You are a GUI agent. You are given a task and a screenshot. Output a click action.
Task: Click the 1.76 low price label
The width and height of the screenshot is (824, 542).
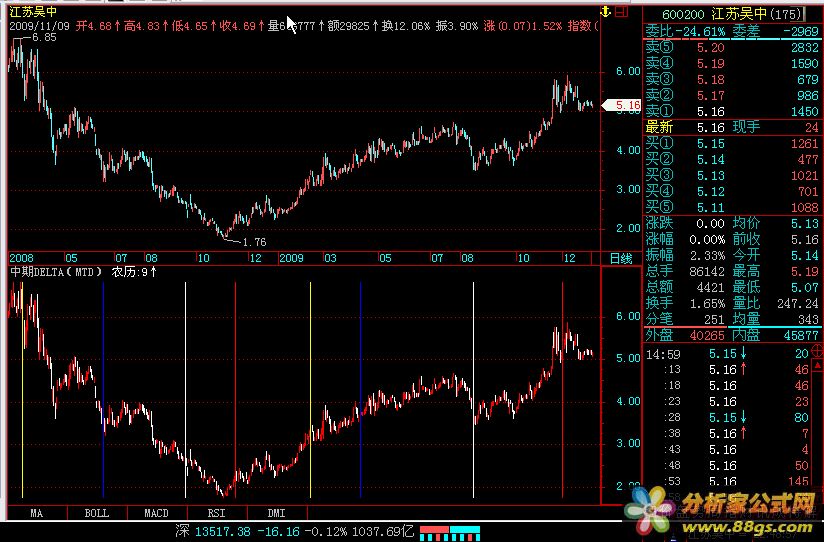[255, 242]
